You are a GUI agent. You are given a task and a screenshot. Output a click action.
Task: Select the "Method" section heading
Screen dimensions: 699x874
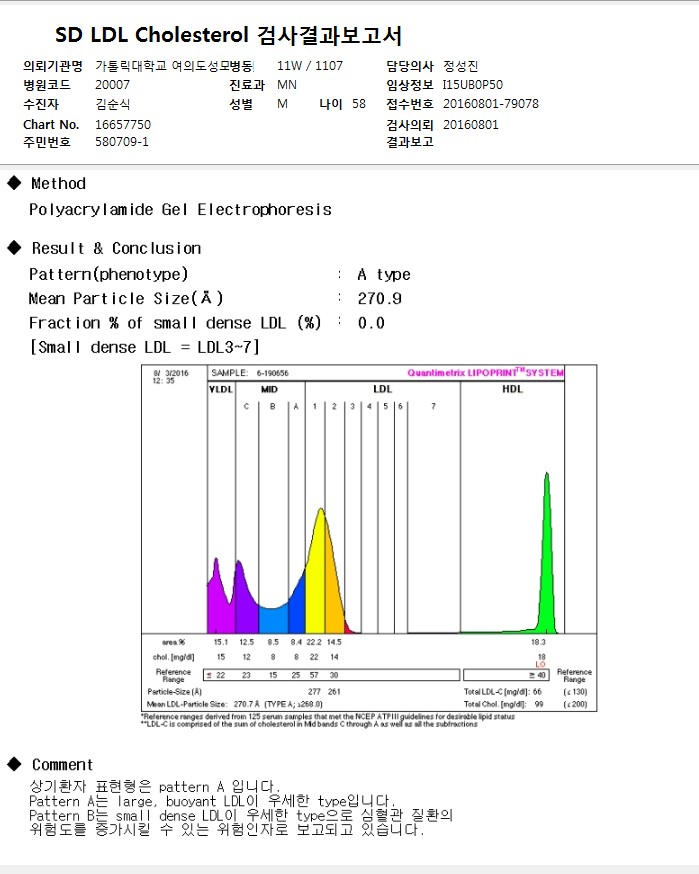(58, 183)
